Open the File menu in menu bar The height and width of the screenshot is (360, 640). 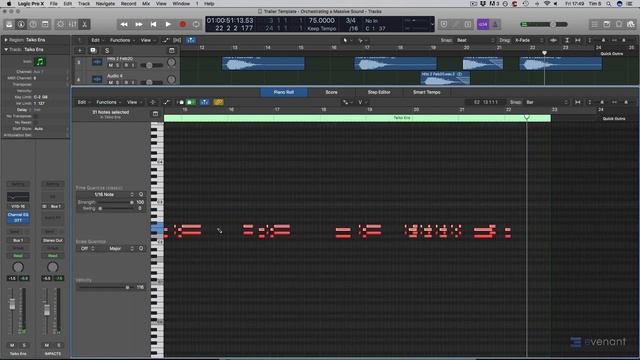53,4
